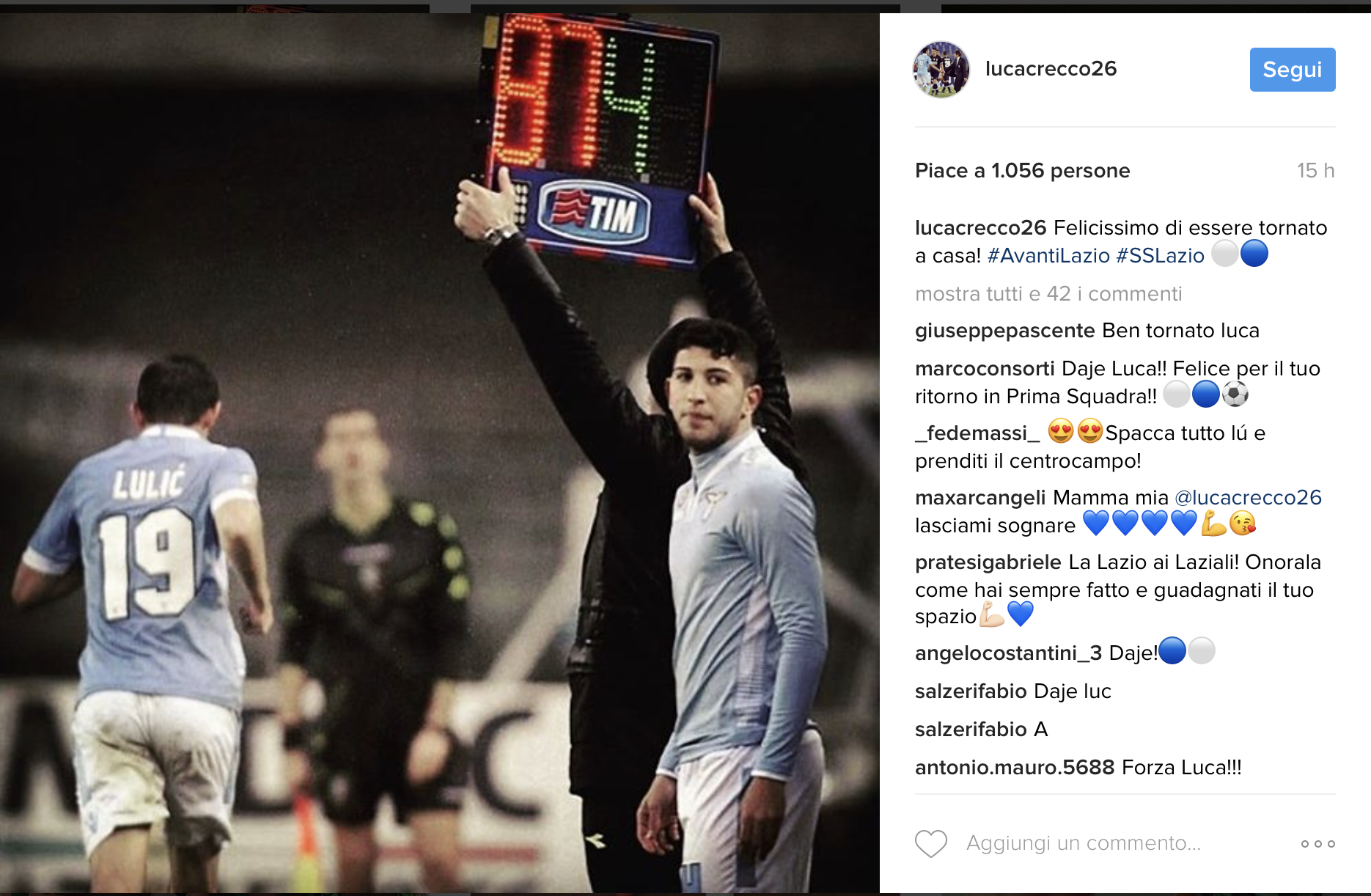The height and width of the screenshot is (896, 1371).
Task: Open the pratesigabriele commenter profile
Action: tap(988, 562)
